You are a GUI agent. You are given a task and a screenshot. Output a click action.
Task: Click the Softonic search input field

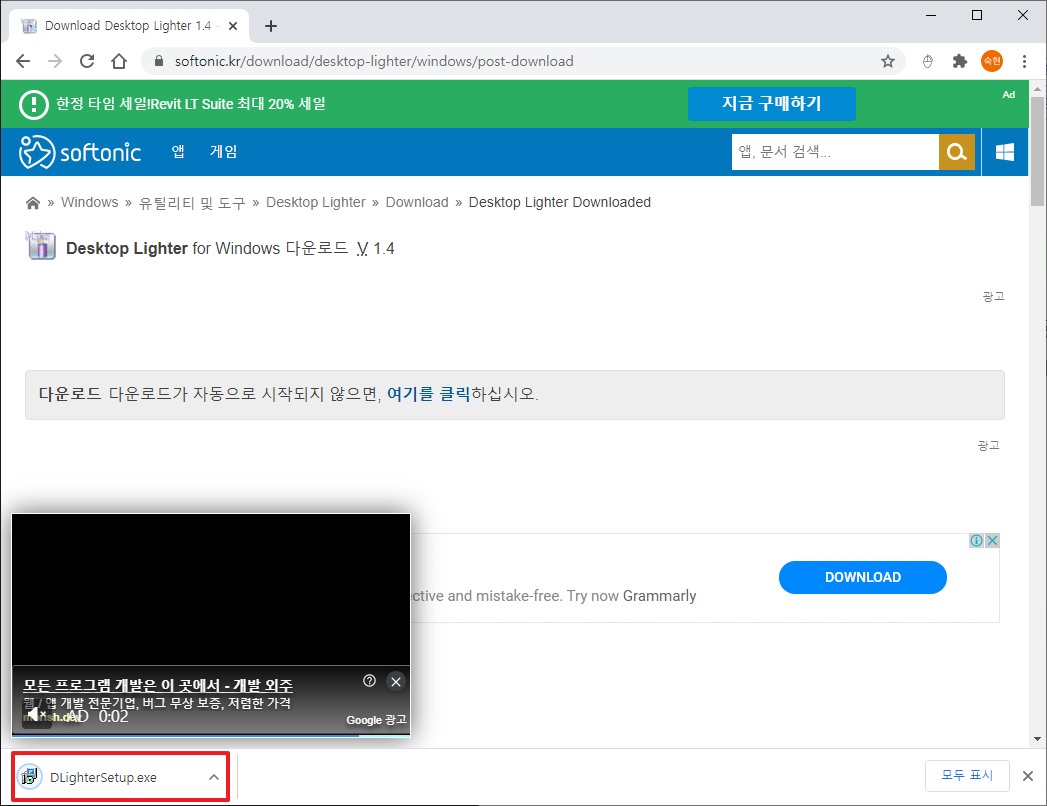[835, 152]
